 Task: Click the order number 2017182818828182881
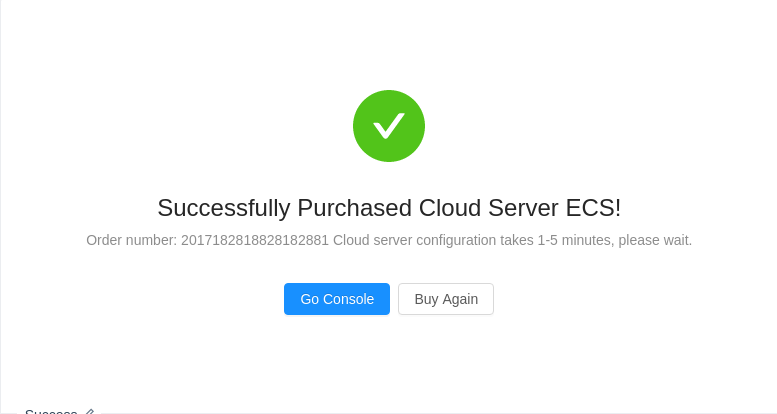pos(255,240)
